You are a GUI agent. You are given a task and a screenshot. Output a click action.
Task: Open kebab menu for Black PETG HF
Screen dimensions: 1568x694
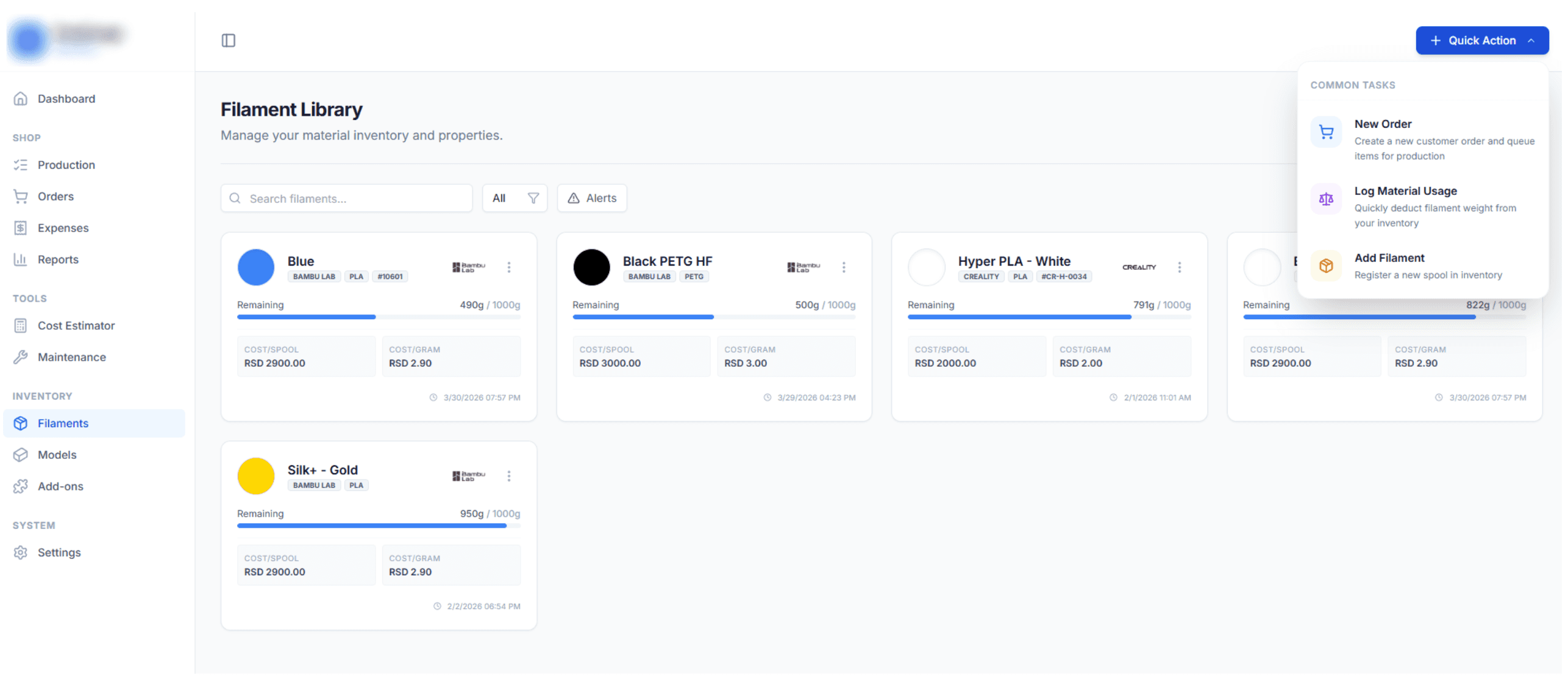pos(843,267)
